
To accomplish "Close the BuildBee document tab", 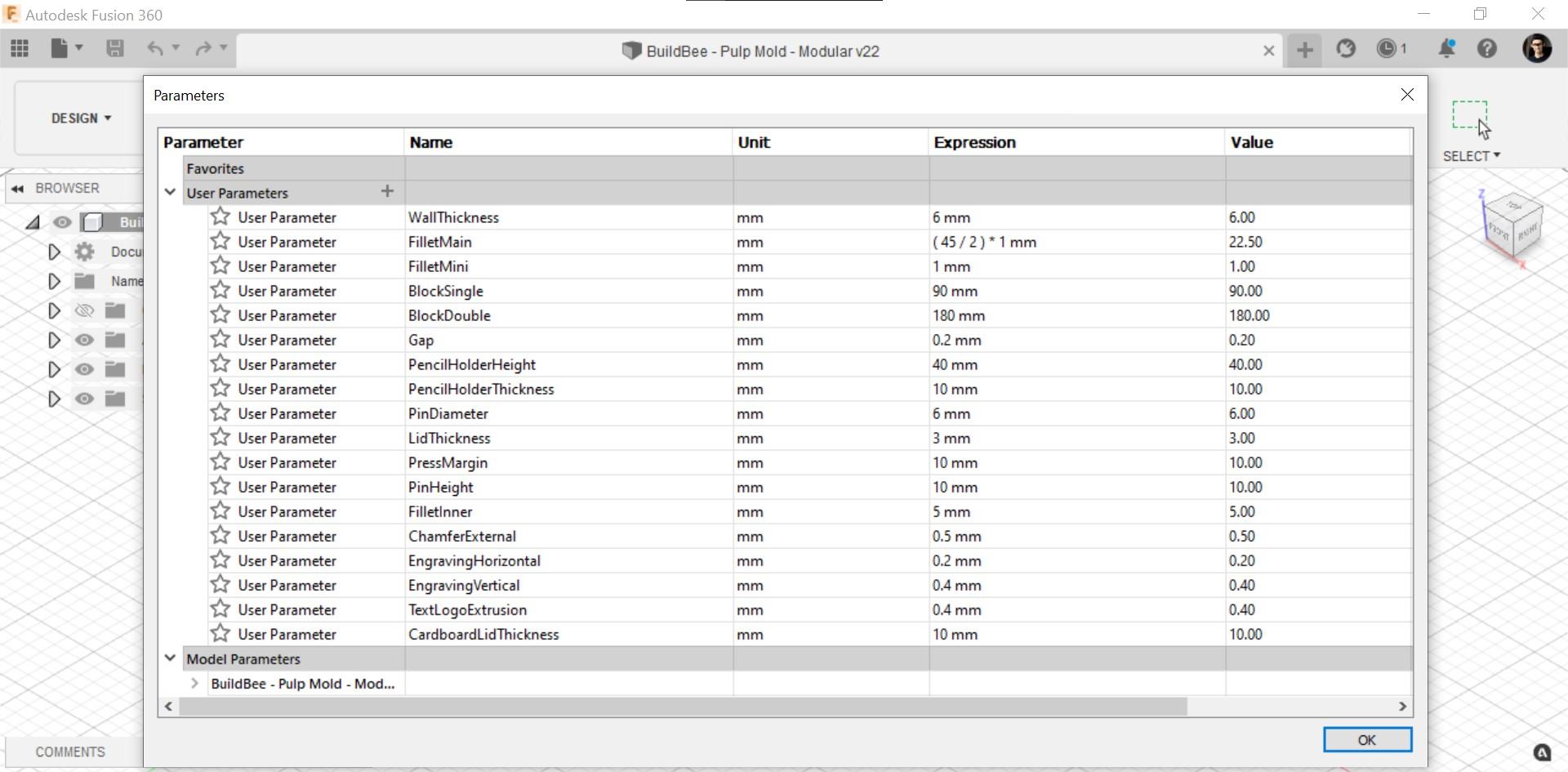I will [1268, 51].
